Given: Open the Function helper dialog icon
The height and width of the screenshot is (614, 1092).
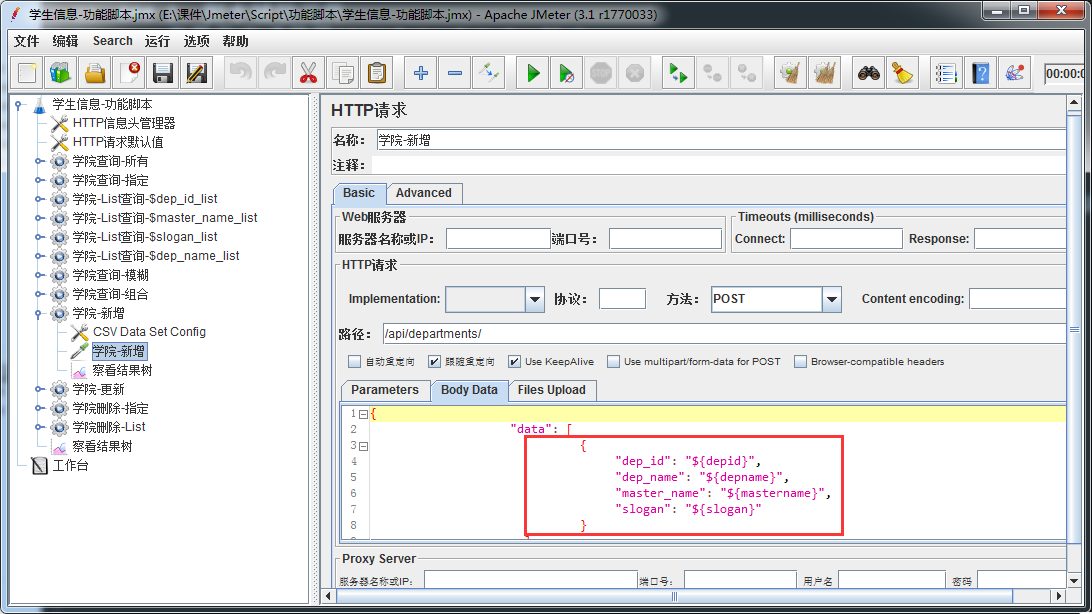Looking at the screenshot, I should pyautogui.click(x=946, y=73).
